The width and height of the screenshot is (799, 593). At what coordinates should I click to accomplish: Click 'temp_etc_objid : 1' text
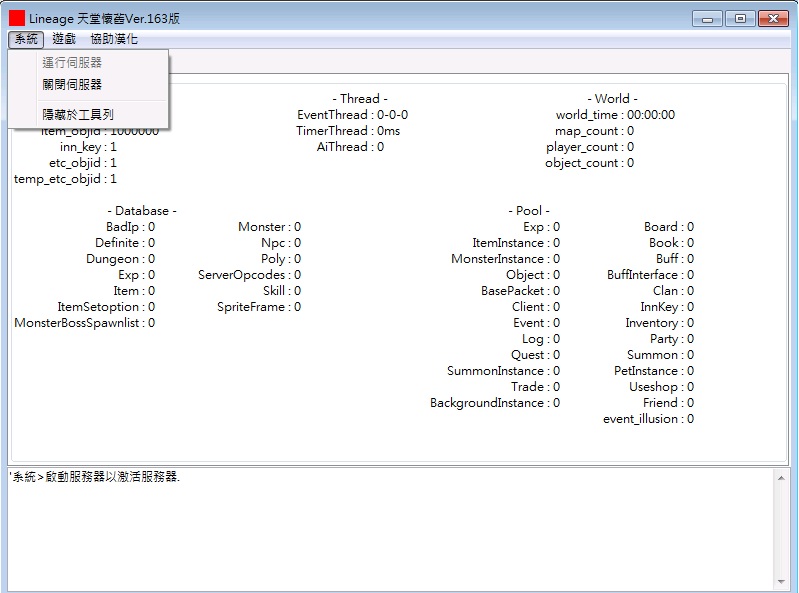point(65,179)
